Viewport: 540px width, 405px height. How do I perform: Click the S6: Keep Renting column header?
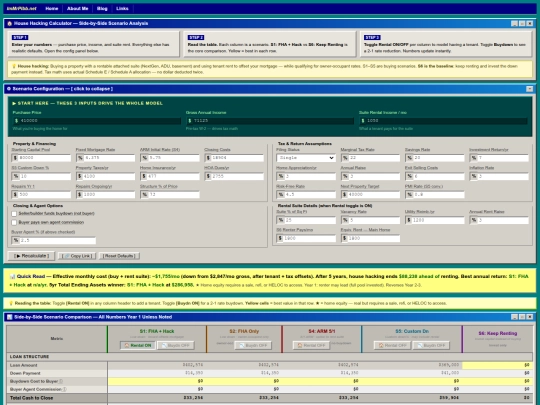click(x=498, y=339)
